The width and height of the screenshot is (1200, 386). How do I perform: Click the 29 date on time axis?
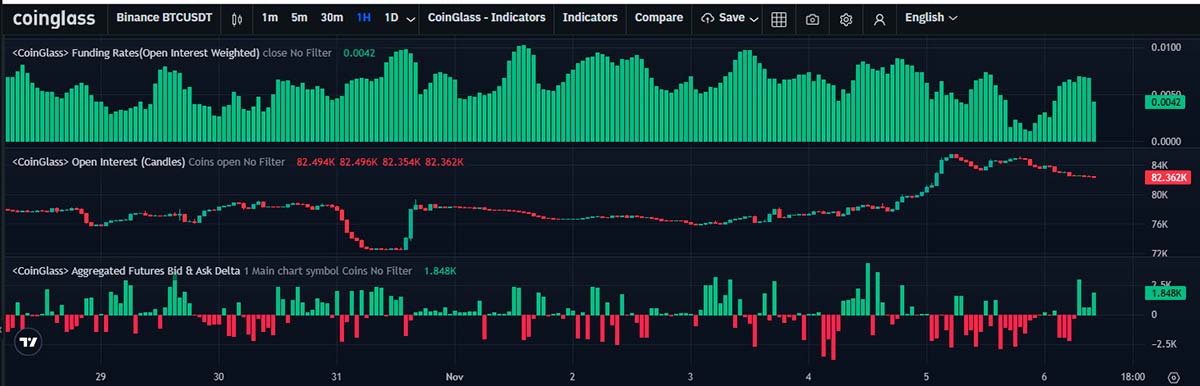(100, 377)
